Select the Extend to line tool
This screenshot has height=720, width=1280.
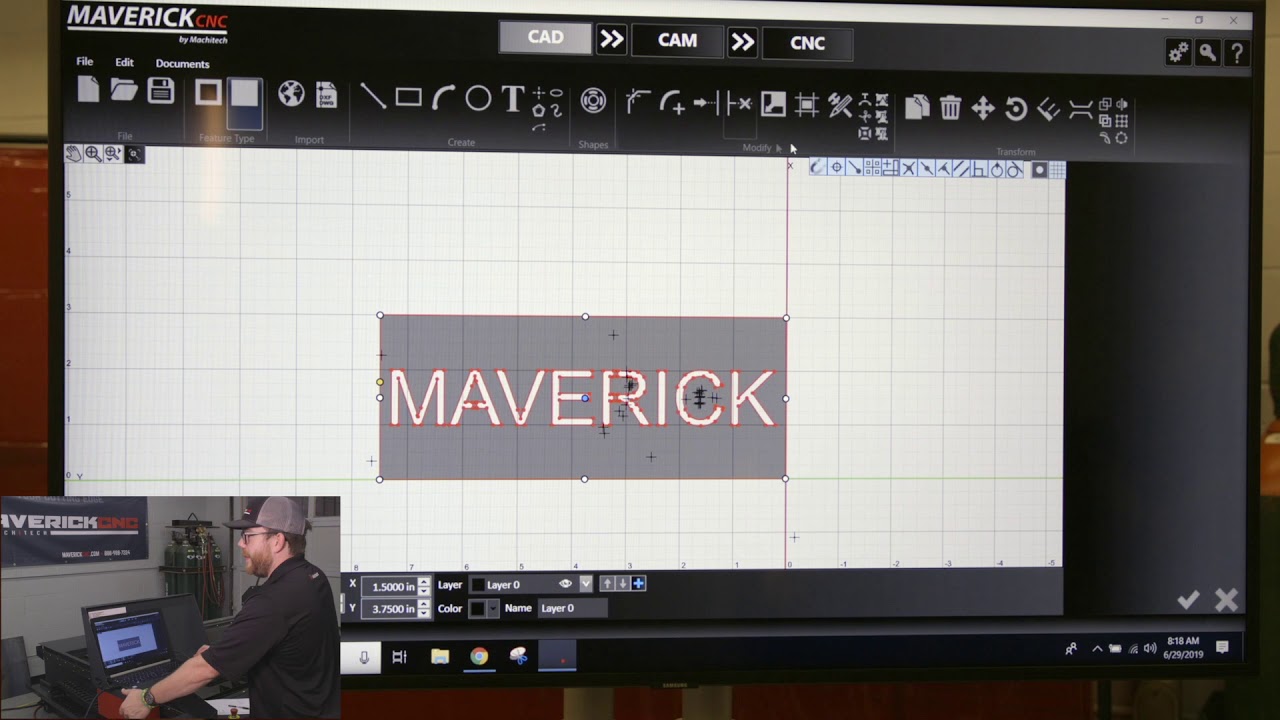pos(706,102)
